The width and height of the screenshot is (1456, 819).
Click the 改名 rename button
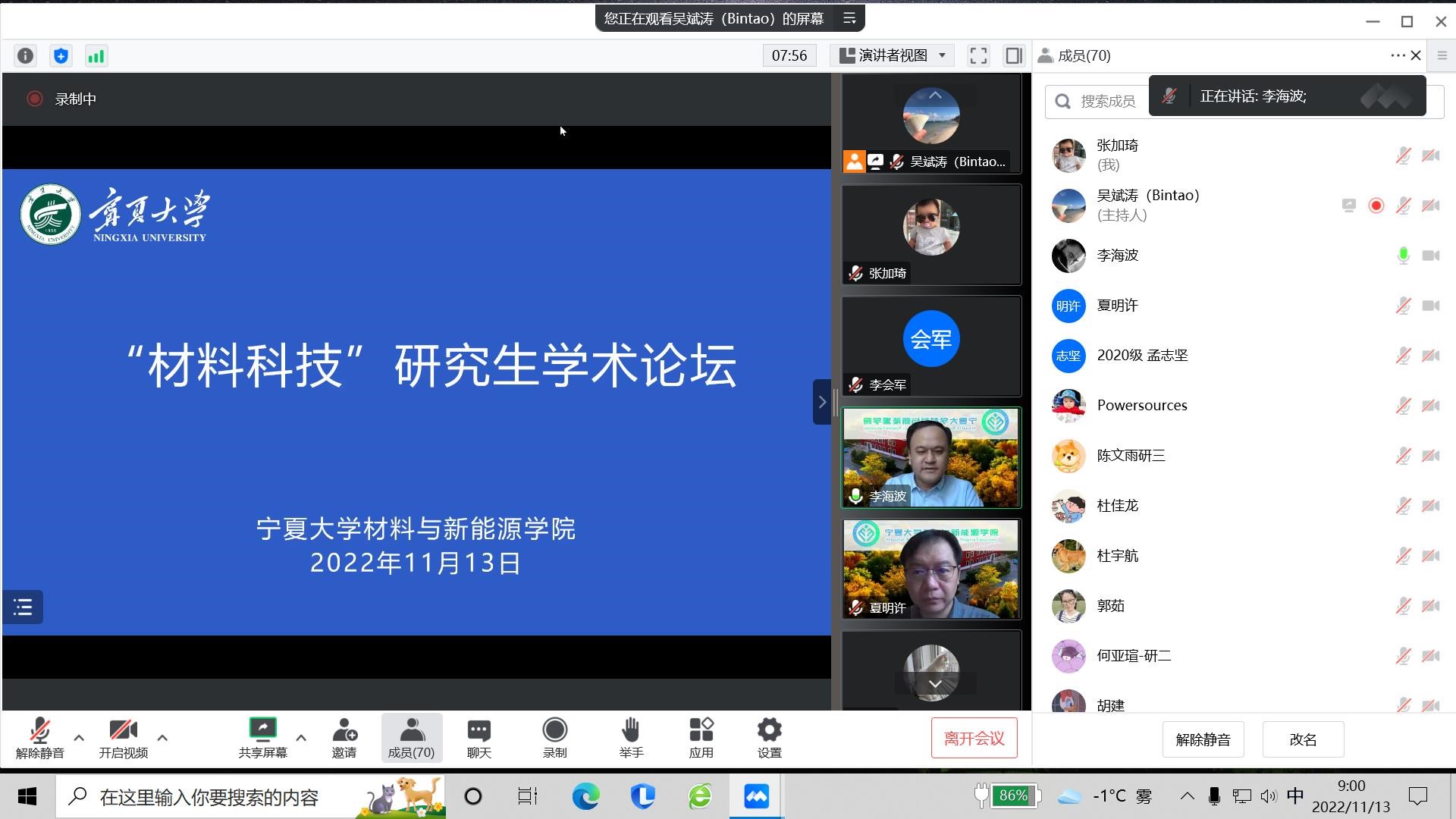1302,739
